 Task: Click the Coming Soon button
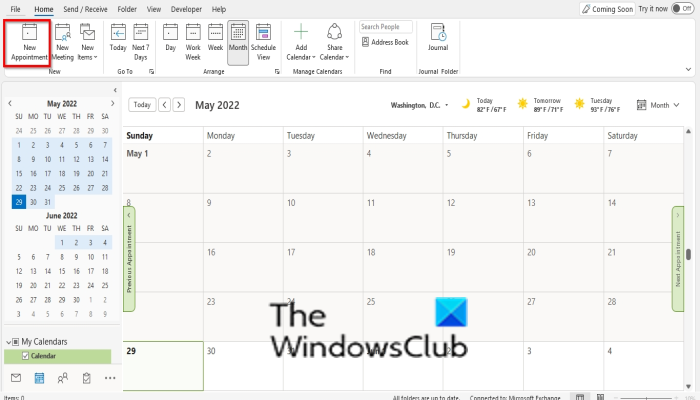(607, 9)
